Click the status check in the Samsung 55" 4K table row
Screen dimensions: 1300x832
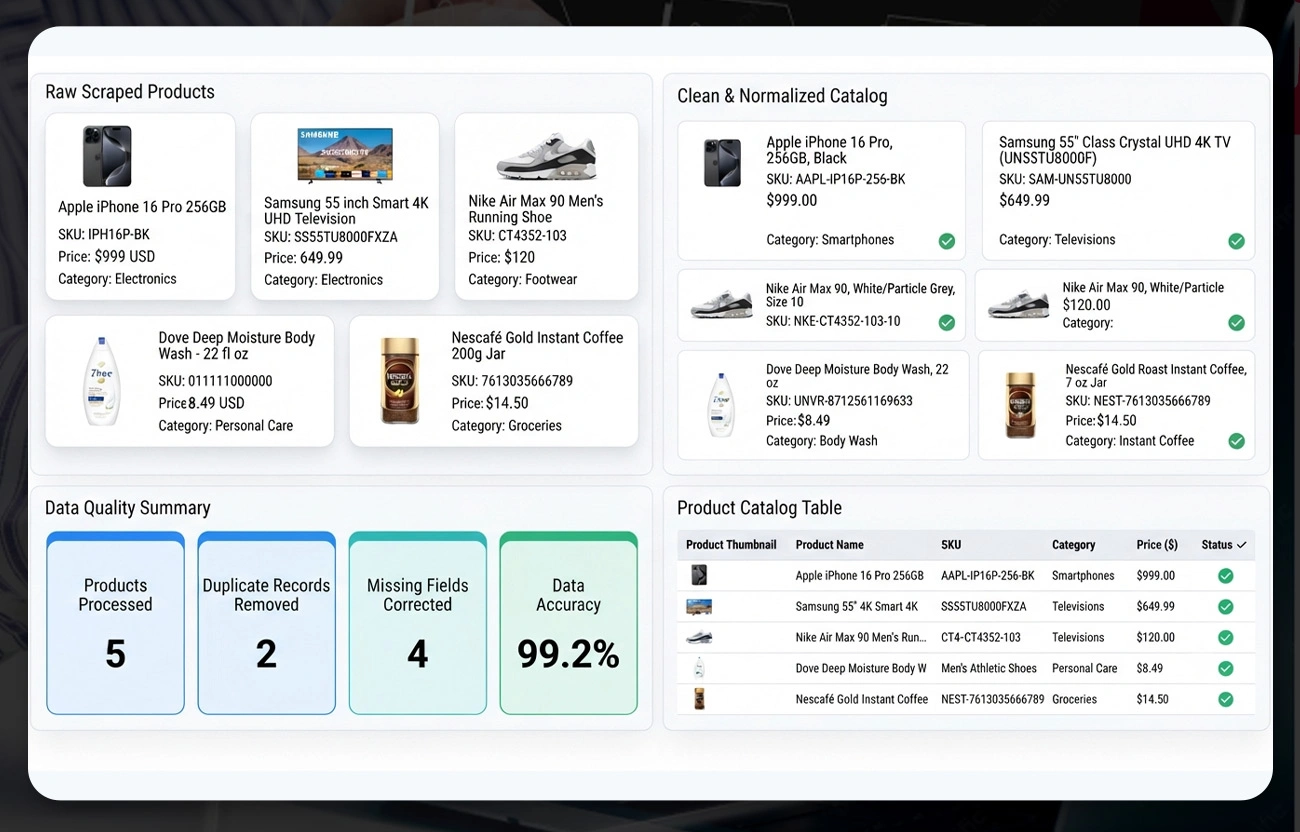[x=1225, y=607]
